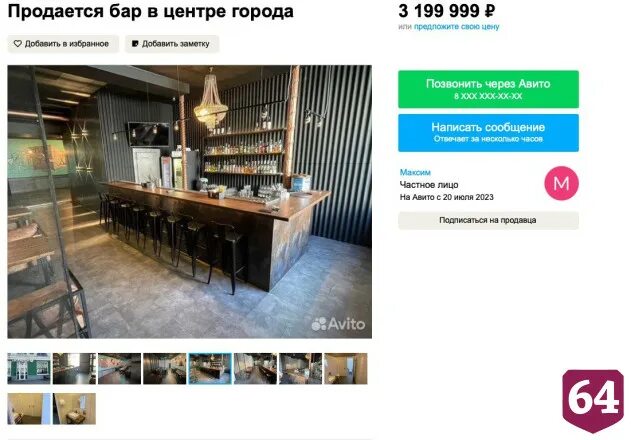Open the main bar interior photo
The height and width of the screenshot is (440, 631).
click(x=190, y=202)
